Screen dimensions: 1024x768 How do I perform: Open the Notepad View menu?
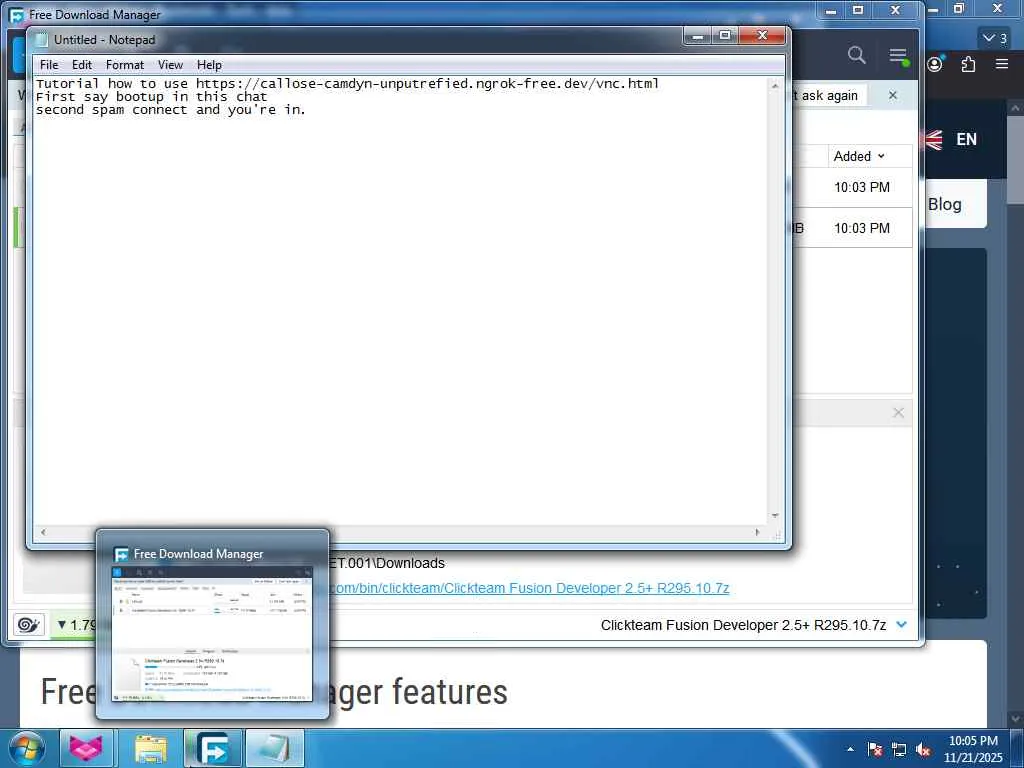pos(170,65)
